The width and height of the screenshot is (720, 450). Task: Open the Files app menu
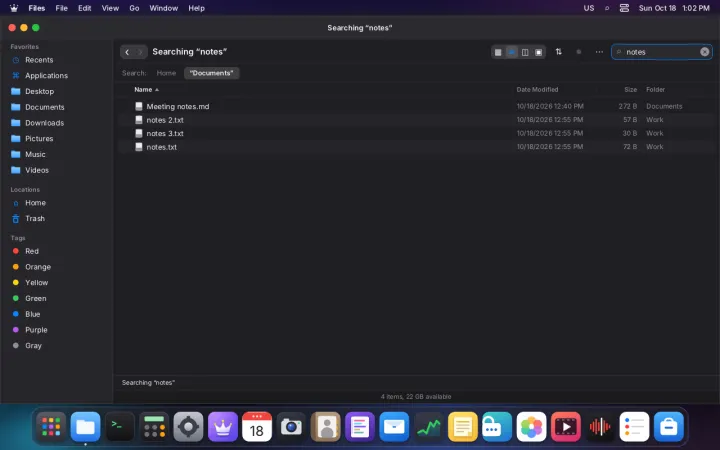[x=37, y=8]
